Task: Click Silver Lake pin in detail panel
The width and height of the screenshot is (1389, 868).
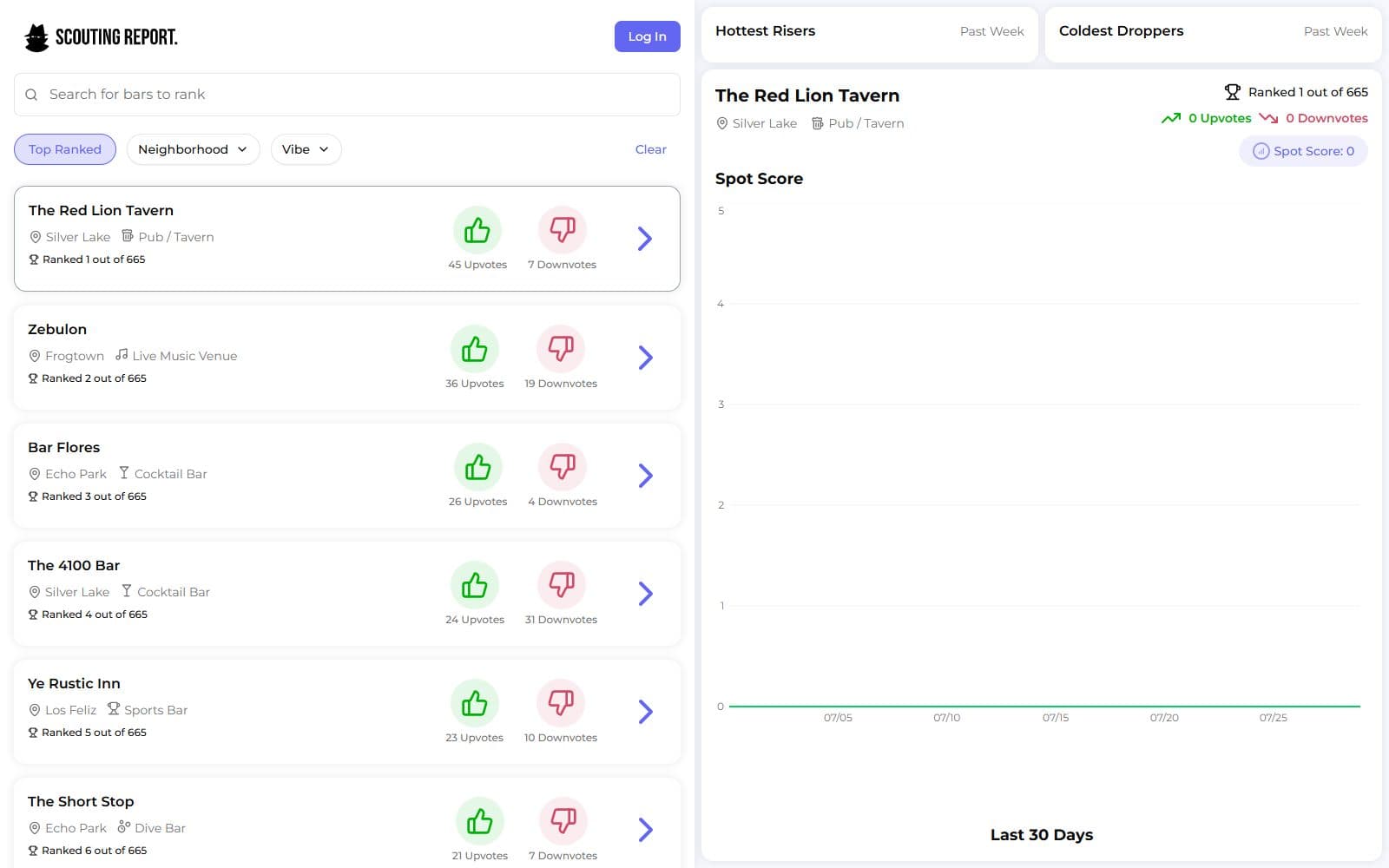Action: point(721,123)
